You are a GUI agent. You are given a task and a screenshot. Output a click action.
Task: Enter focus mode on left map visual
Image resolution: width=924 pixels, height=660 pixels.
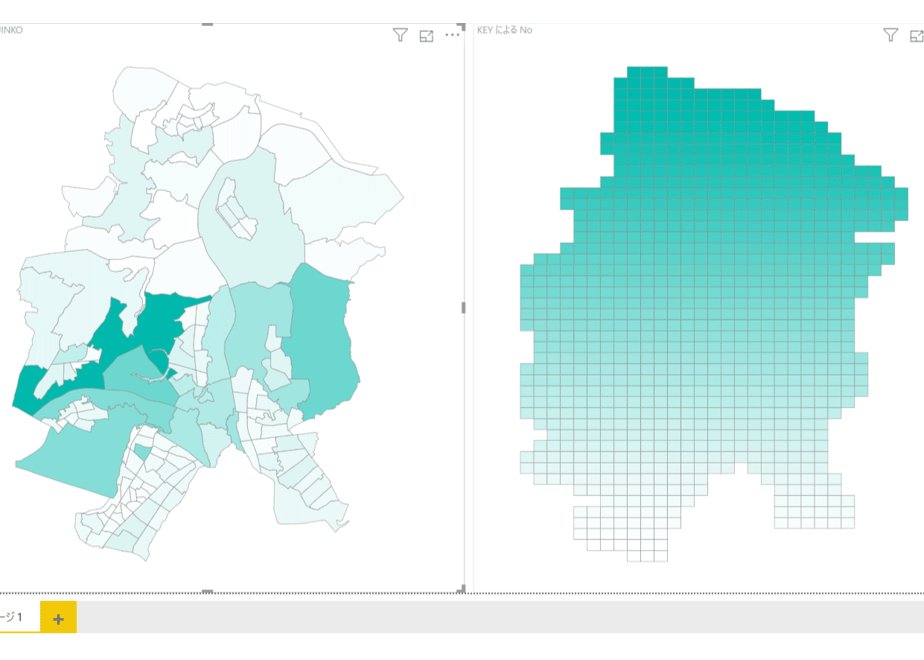click(x=426, y=36)
